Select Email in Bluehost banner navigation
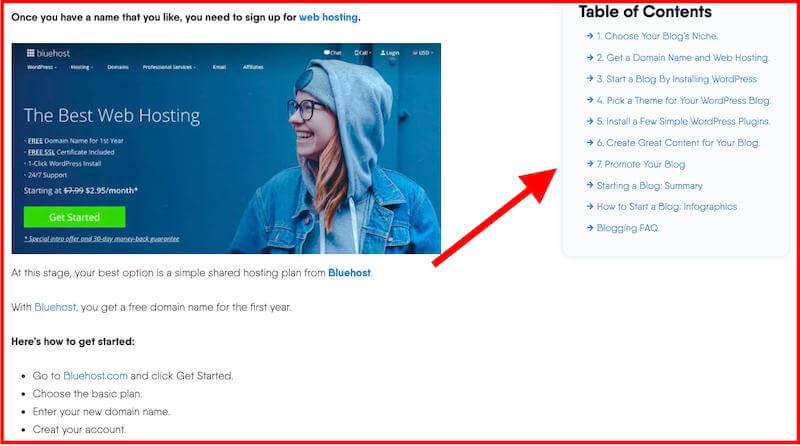This screenshot has height=446, width=800. click(219, 67)
